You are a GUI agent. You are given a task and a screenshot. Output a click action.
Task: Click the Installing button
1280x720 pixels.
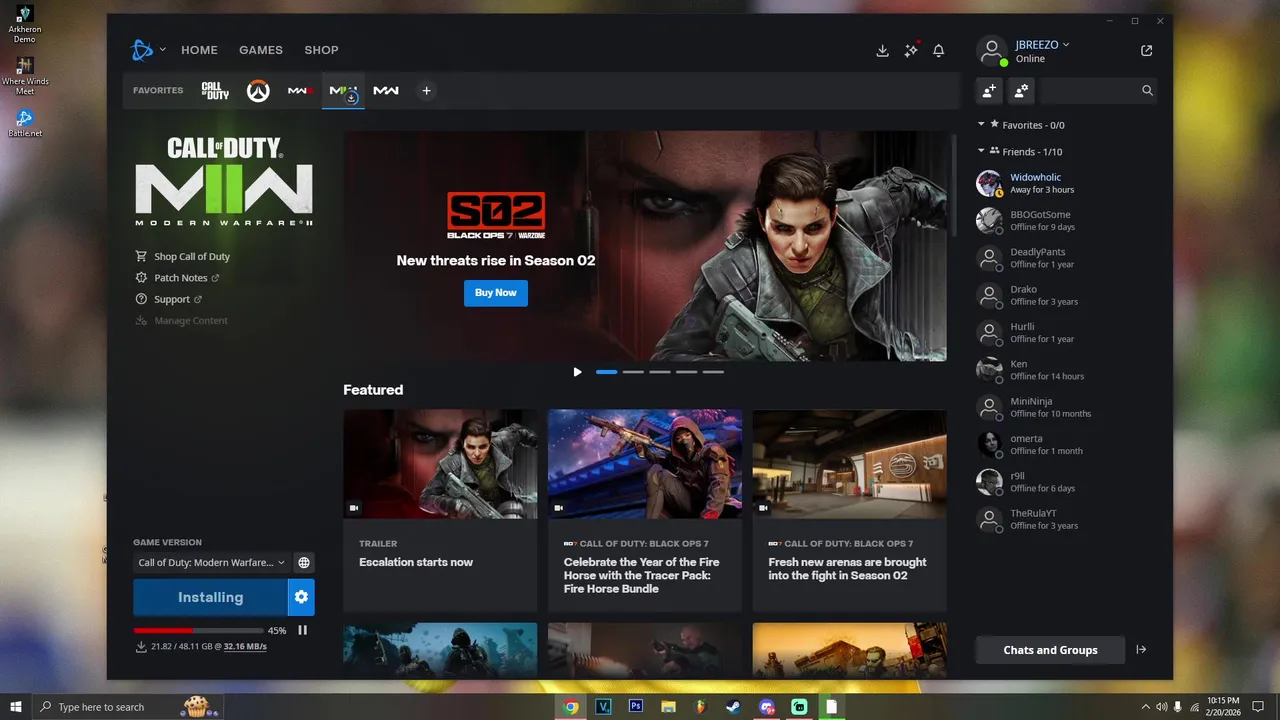point(210,597)
